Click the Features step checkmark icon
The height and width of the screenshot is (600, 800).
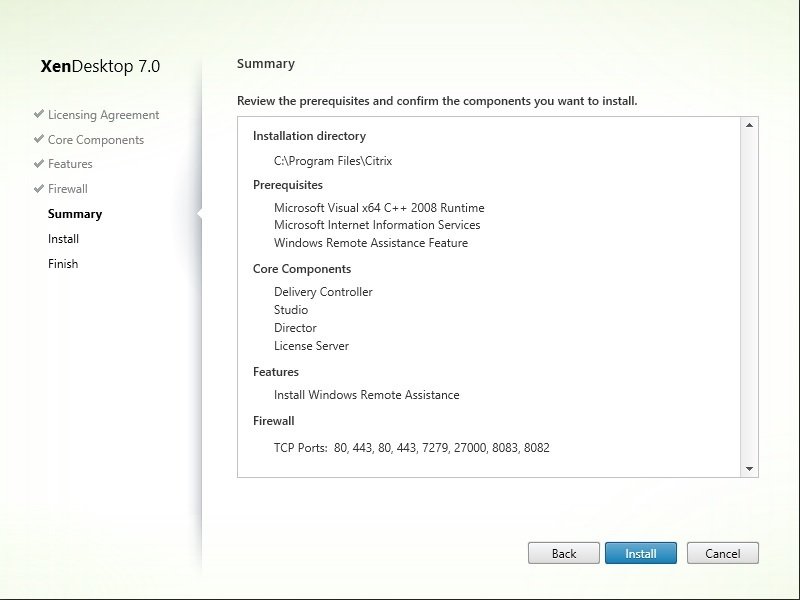pos(38,164)
